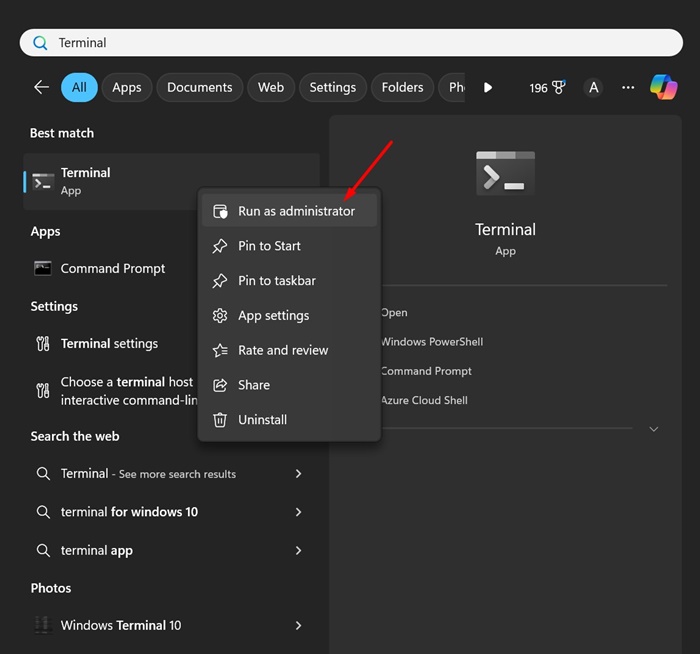Switch to the Documents filter tab

(199, 87)
